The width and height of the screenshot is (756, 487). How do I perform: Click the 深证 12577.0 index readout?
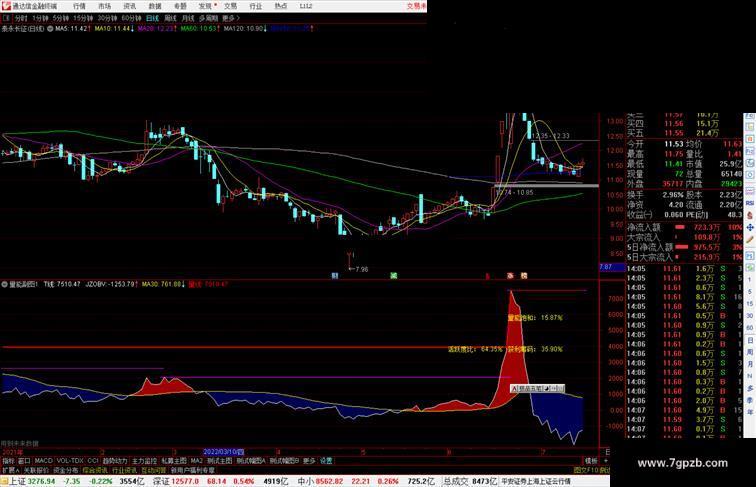point(176,481)
